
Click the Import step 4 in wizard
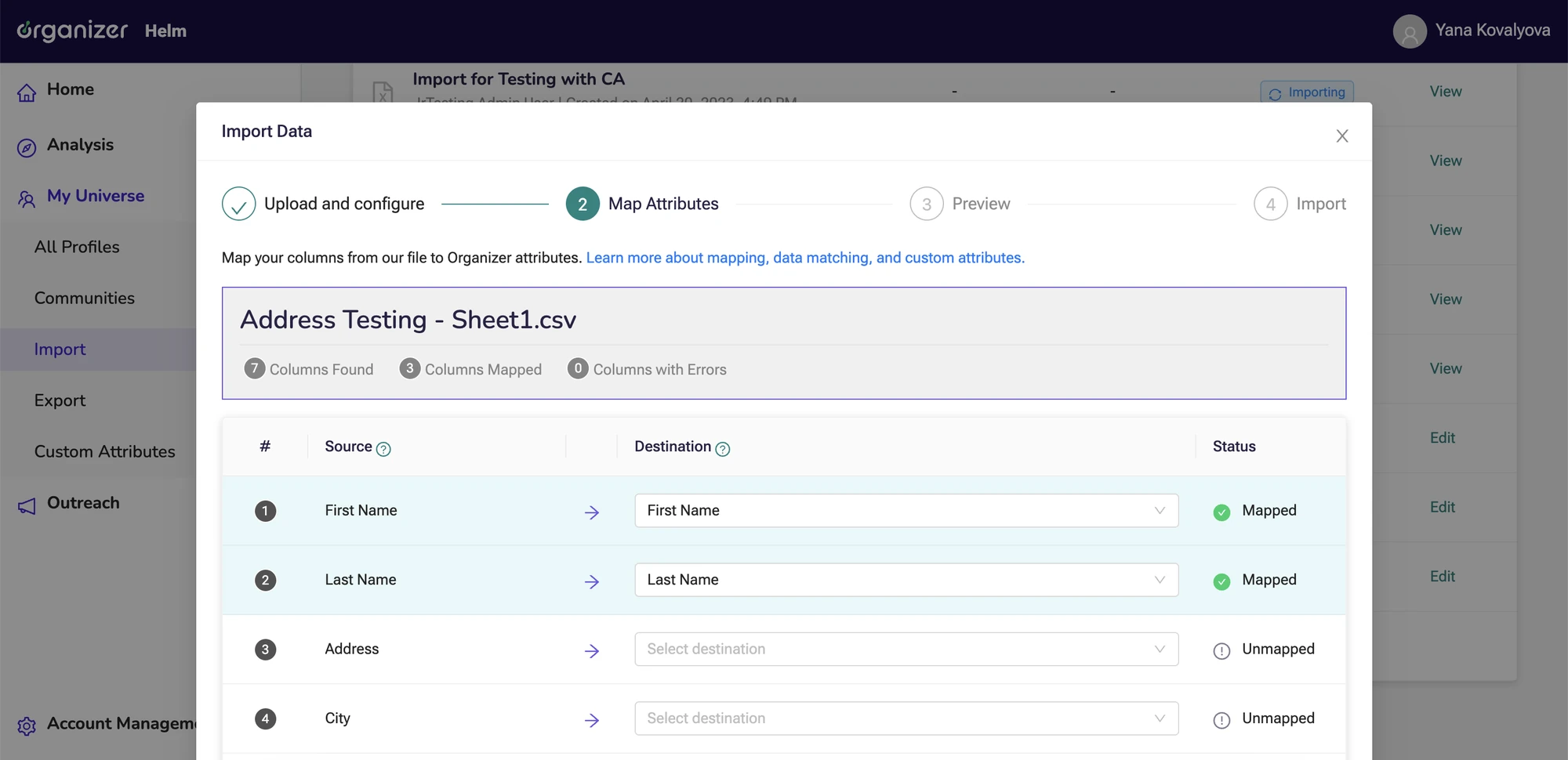point(1300,204)
